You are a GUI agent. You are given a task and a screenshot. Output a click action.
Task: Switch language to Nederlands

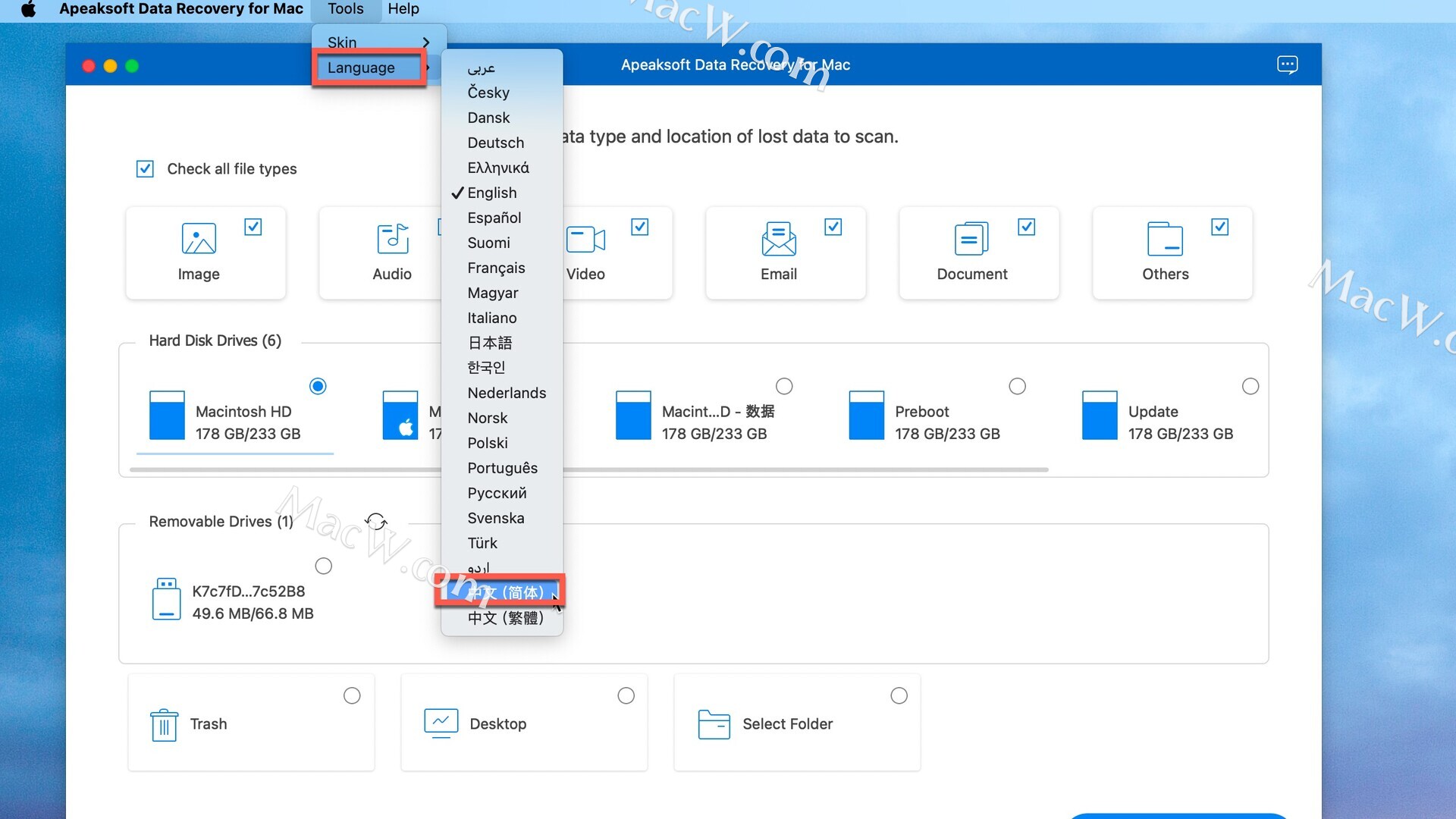[502, 393]
